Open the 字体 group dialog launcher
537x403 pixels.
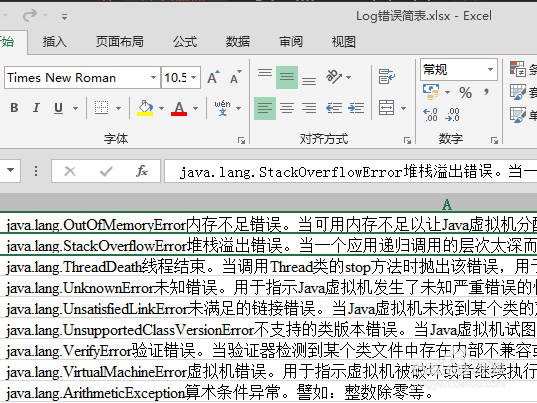[x=241, y=140]
